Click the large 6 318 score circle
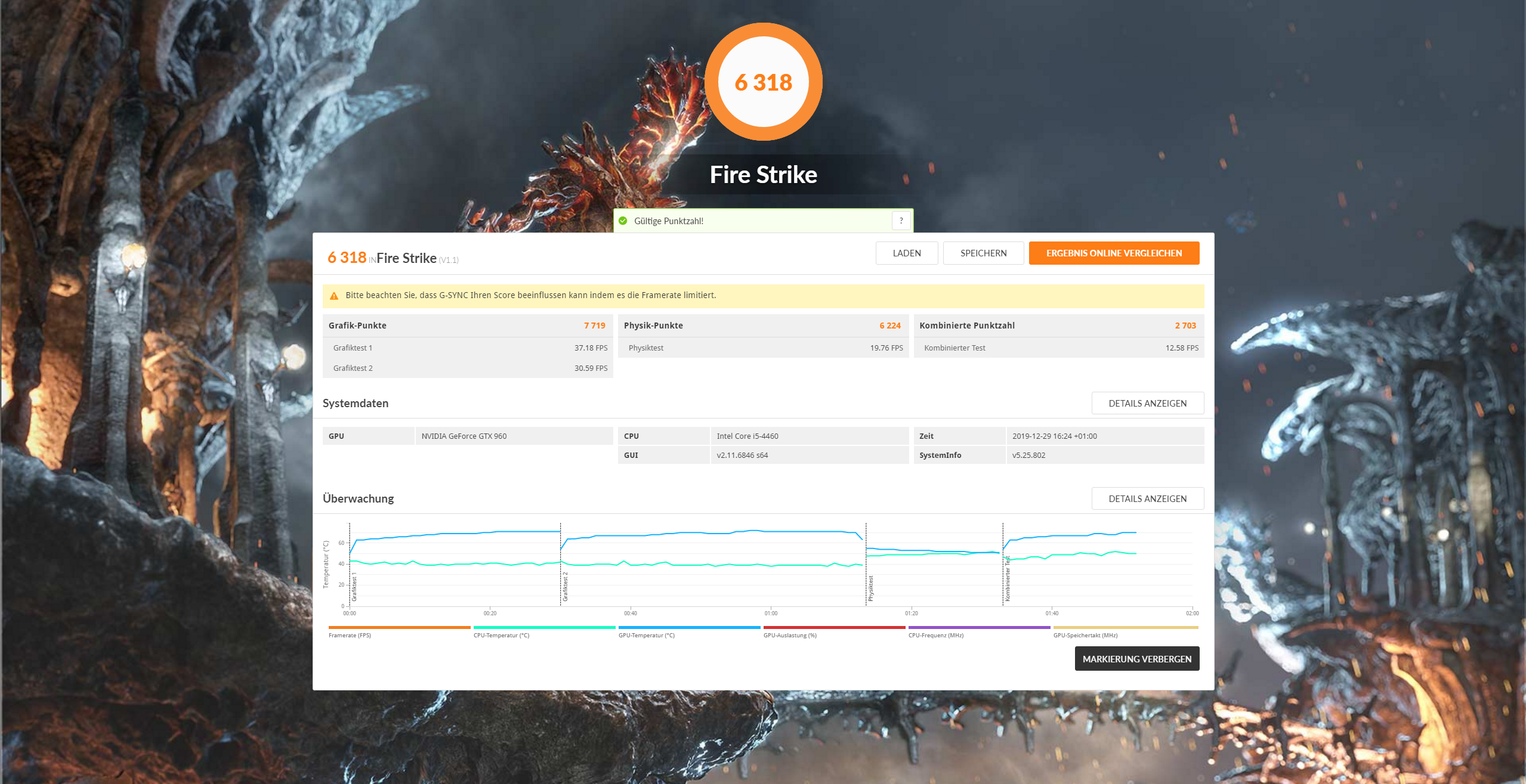Image resolution: width=1526 pixels, height=784 pixels. tap(763, 82)
